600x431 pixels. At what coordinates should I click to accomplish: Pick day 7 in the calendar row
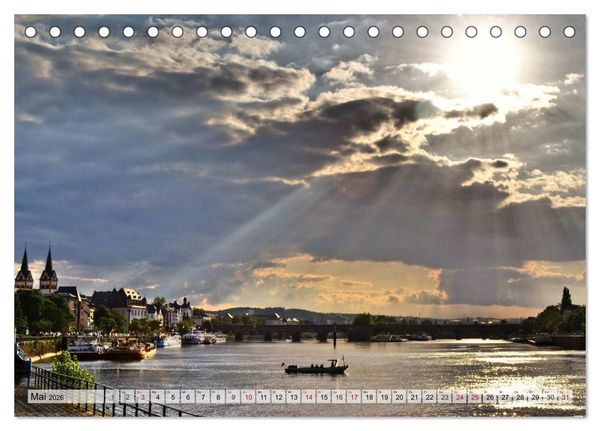click(203, 397)
